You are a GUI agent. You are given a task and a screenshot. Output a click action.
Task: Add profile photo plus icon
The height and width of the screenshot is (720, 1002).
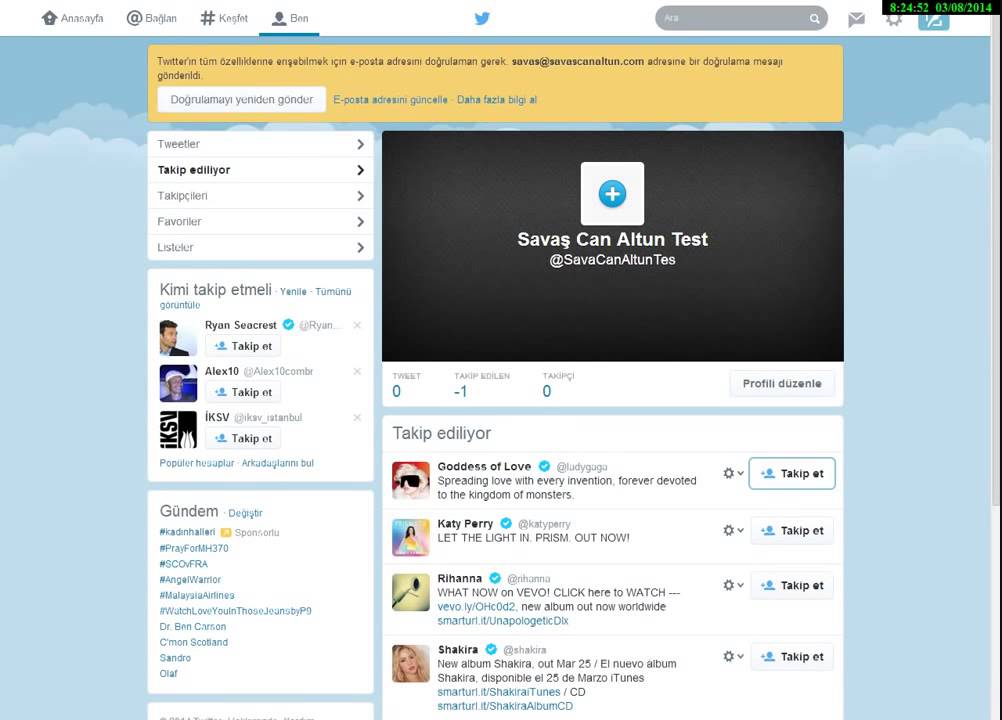click(x=612, y=194)
